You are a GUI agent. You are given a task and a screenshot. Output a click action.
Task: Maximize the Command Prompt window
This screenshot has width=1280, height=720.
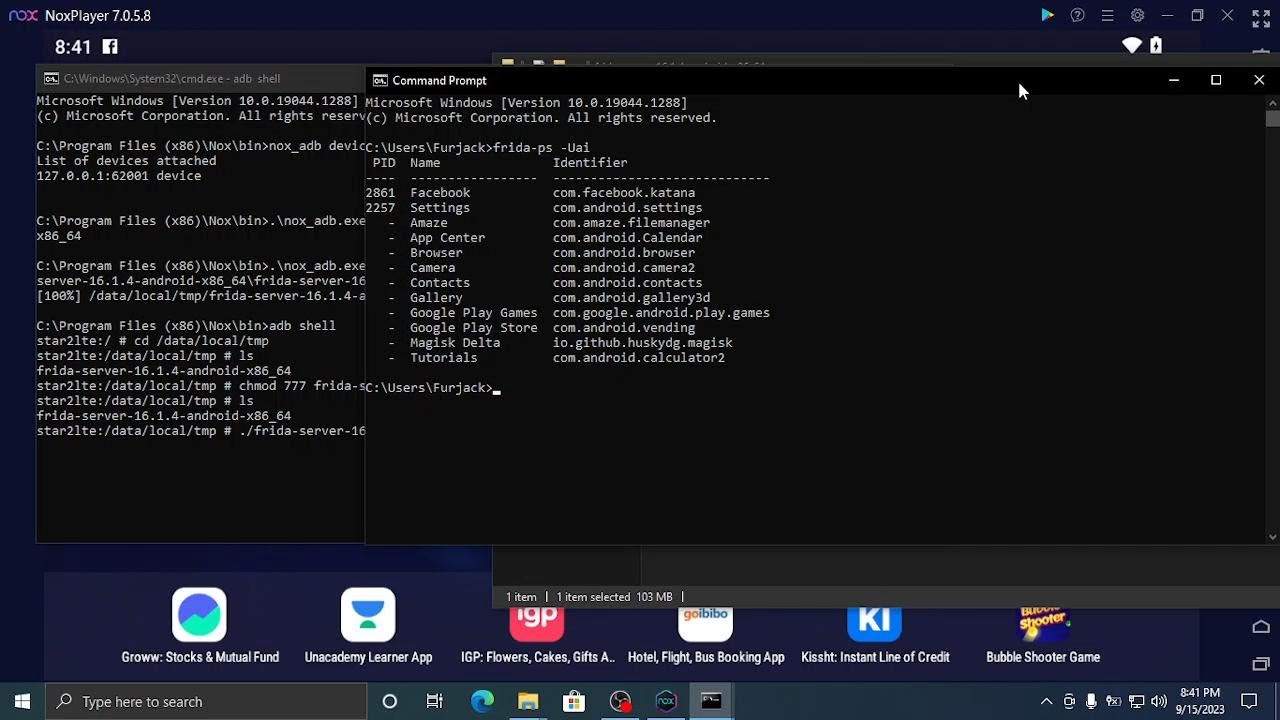pyautogui.click(x=1216, y=80)
